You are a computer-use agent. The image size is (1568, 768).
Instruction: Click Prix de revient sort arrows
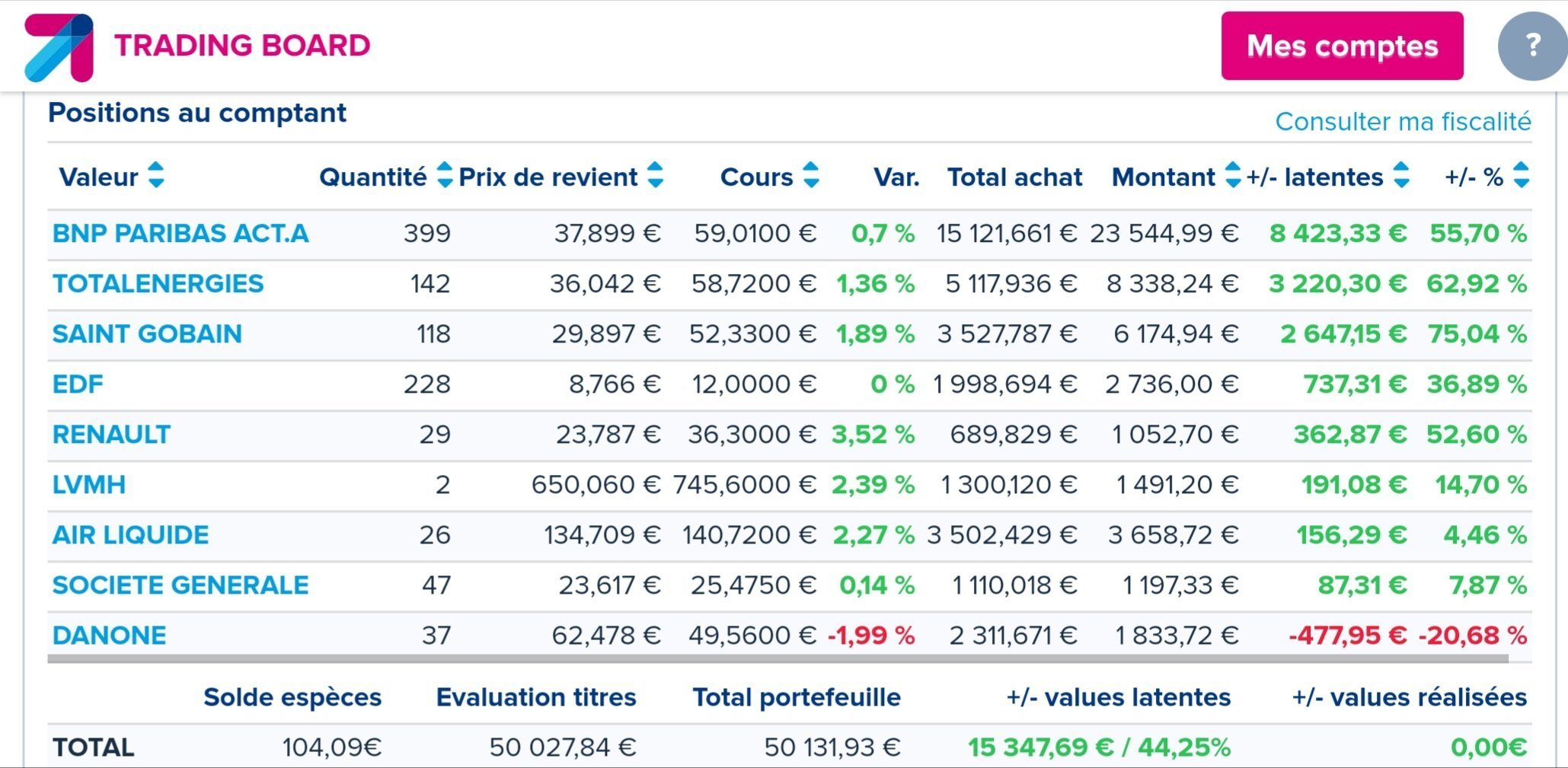[x=655, y=176]
